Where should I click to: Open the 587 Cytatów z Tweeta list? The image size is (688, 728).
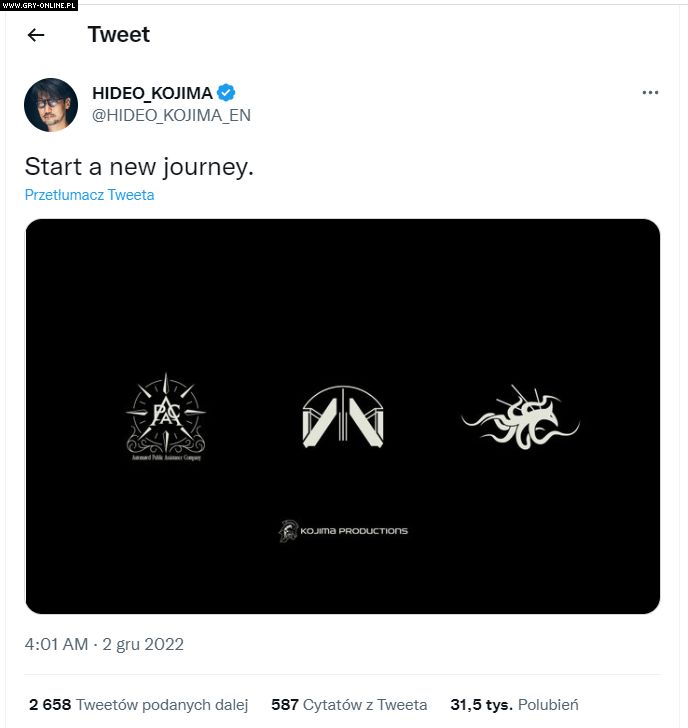349,704
